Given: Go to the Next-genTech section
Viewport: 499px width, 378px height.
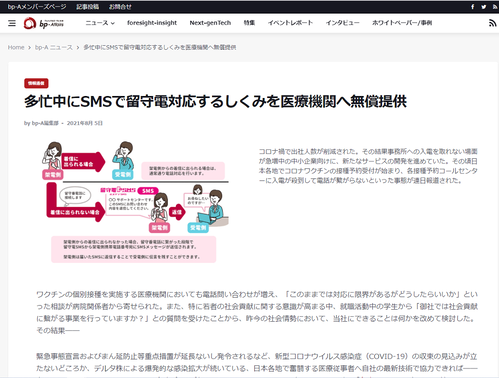Looking at the screenshot, I should tap(210, 23).
